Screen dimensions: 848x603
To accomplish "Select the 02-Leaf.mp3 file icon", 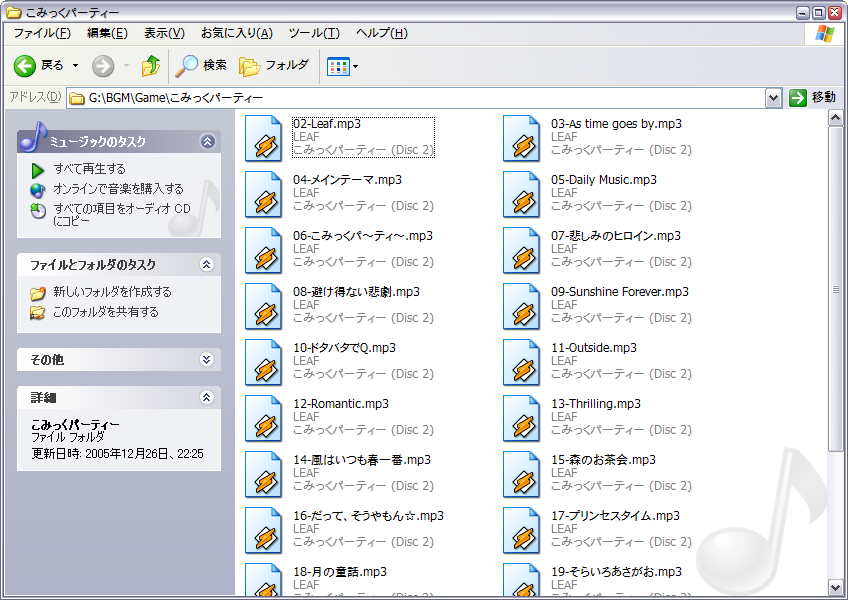I will tap(263, 138).
